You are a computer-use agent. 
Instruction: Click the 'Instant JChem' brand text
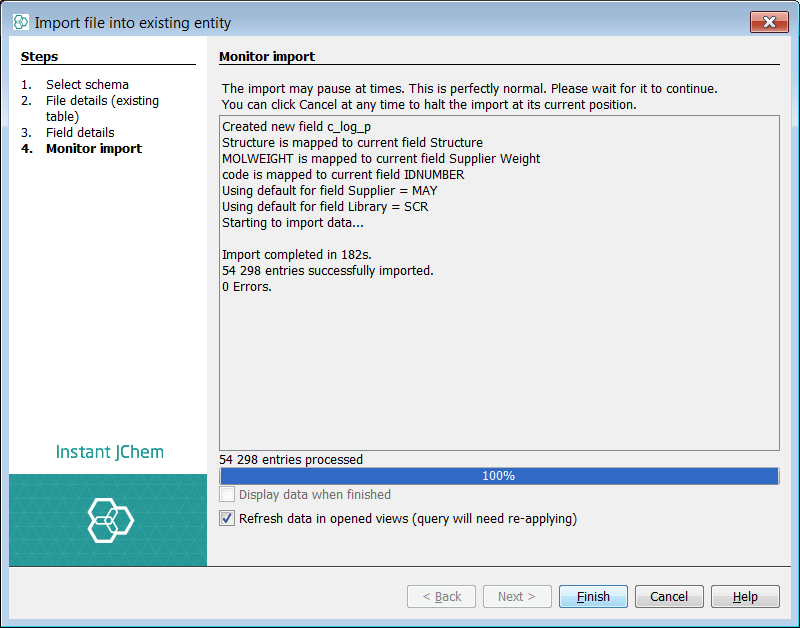pyautogui.click(x=110, y=452)
